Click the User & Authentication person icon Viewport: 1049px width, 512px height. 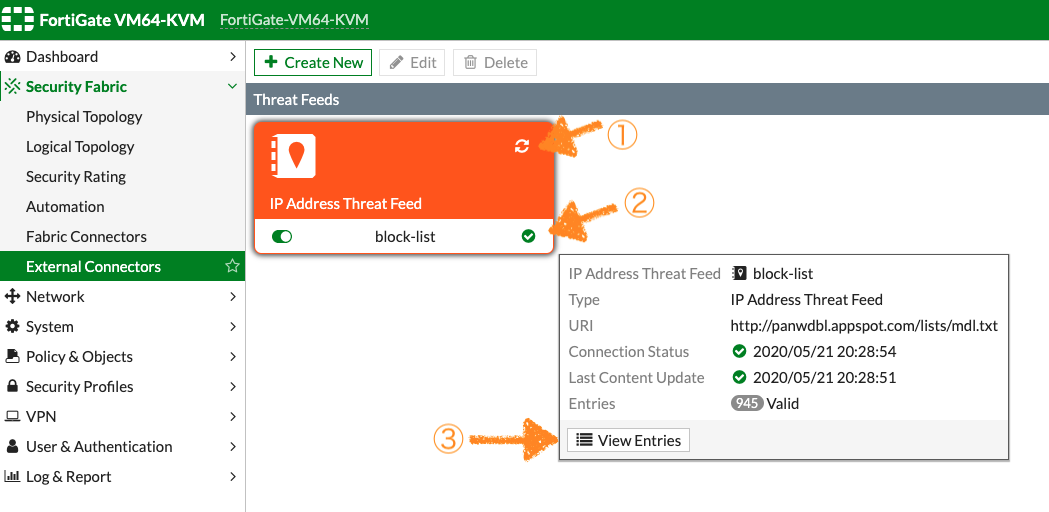12,446
